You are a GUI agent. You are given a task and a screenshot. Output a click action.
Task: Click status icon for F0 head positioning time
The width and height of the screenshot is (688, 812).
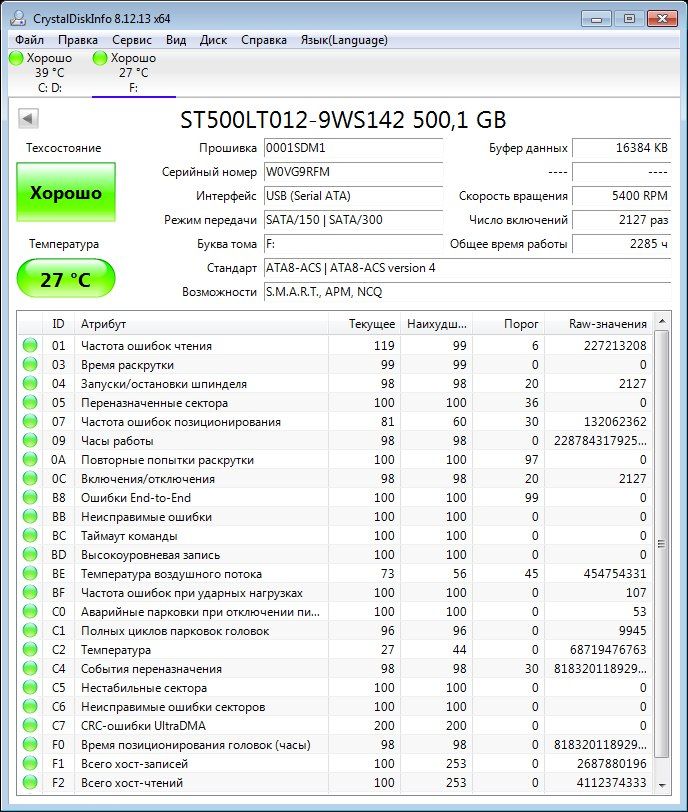pyautogui.click(x=30, y=744)
